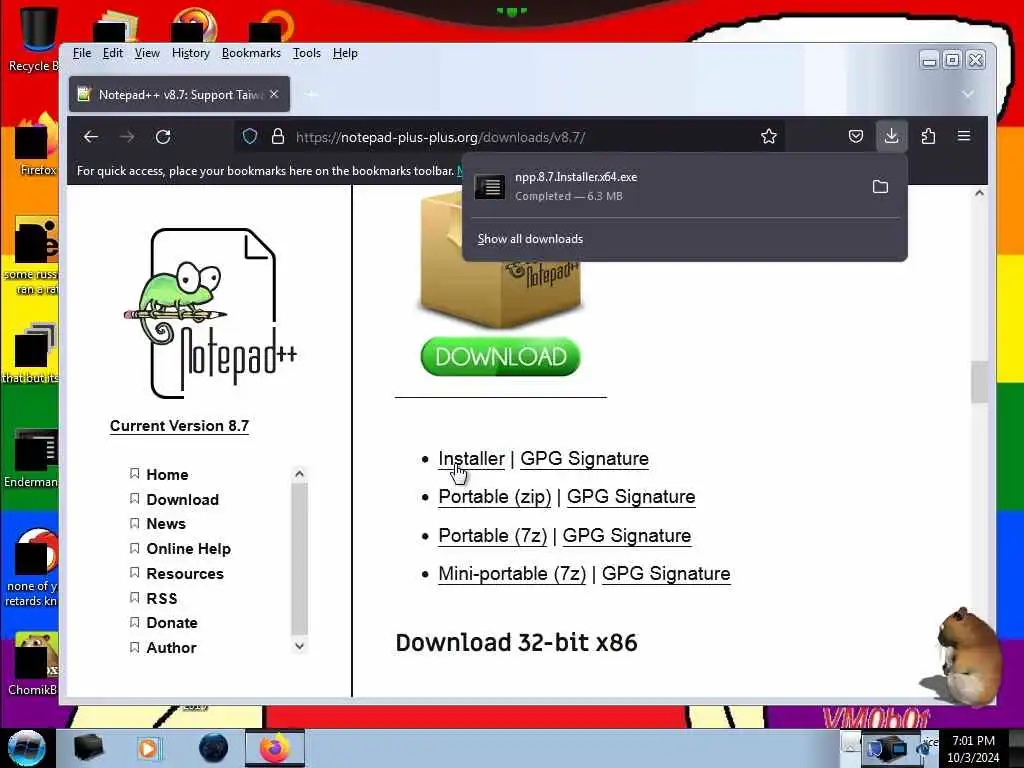The height and width of the screenshot is (768, 1024).
Task: Open the Enderman desktop icon
Action: click(31, 458)
